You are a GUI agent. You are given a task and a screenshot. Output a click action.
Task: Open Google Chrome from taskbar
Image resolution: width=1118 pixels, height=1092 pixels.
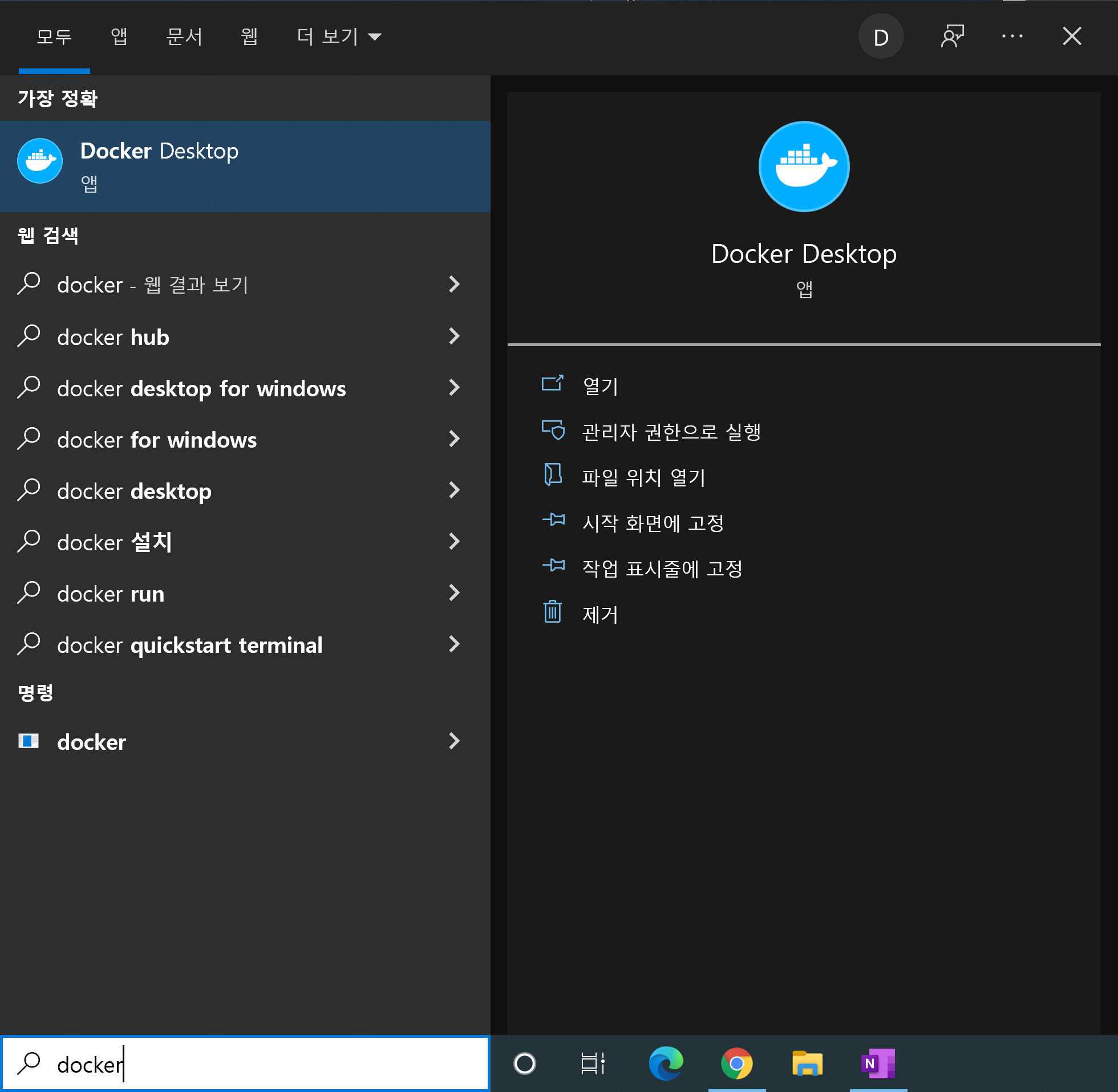[736, 1063]
